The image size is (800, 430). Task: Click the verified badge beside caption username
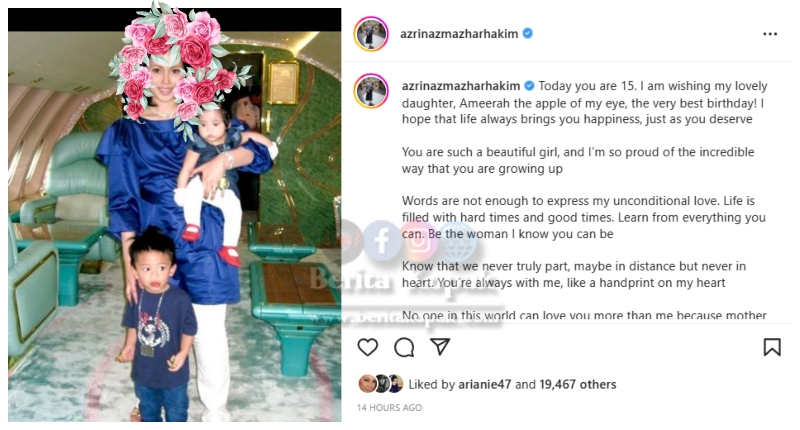(x=530, y=86)
